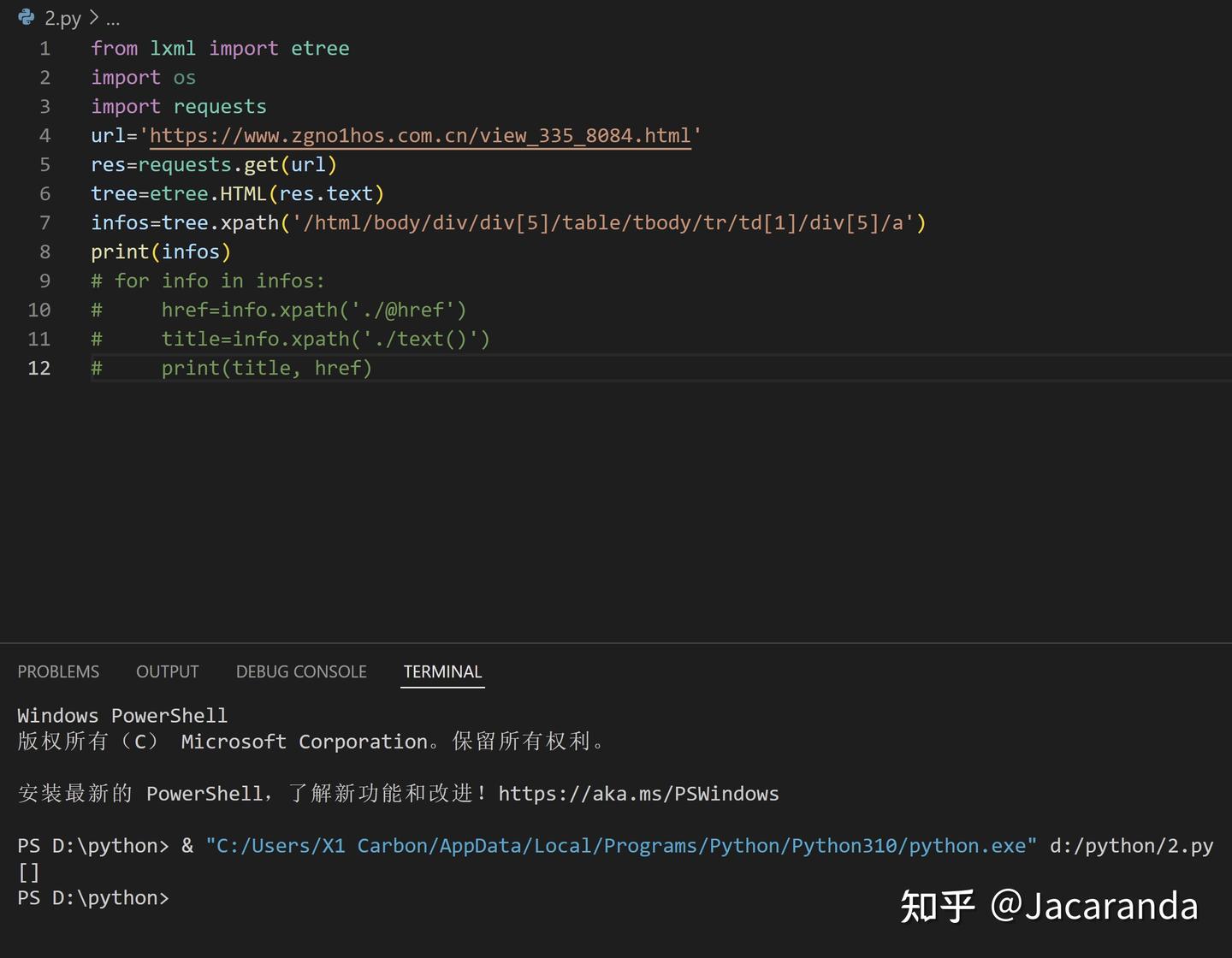This screenshot has height=958, width=1232.
Task: Place cursor on the print(infos) statement
Action: [159, 251]
